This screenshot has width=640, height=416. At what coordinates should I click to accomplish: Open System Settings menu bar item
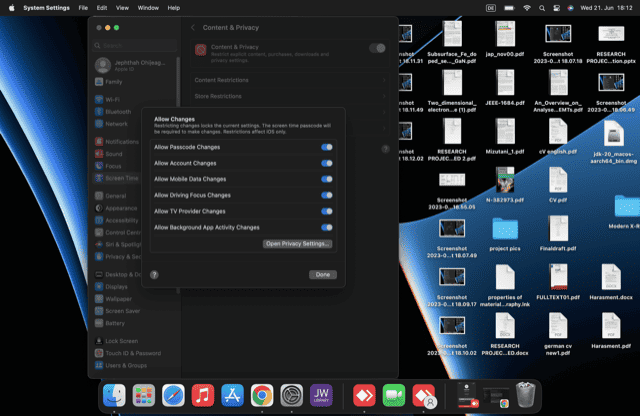pyautogui.click(x=47, y=8)
